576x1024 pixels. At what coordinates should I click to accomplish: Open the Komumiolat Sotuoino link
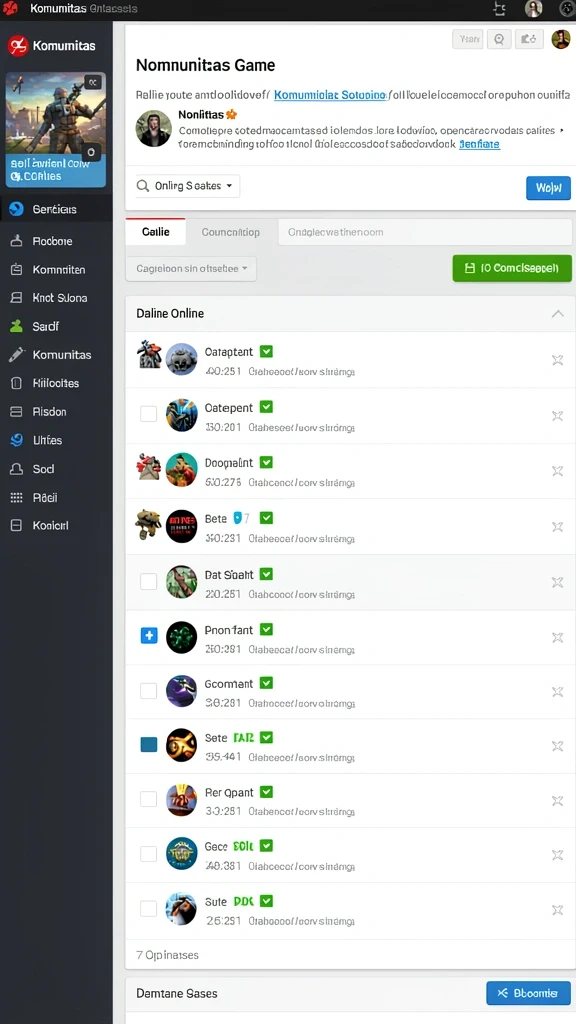[330, 95]
